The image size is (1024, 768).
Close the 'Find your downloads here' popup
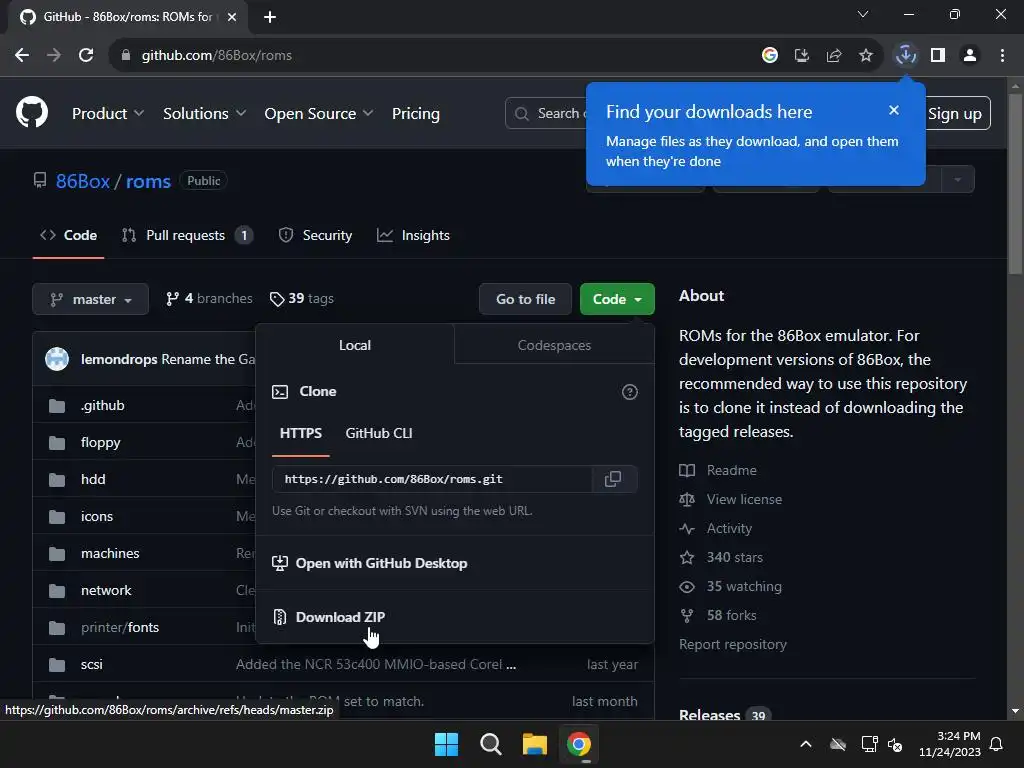[894, 110]
